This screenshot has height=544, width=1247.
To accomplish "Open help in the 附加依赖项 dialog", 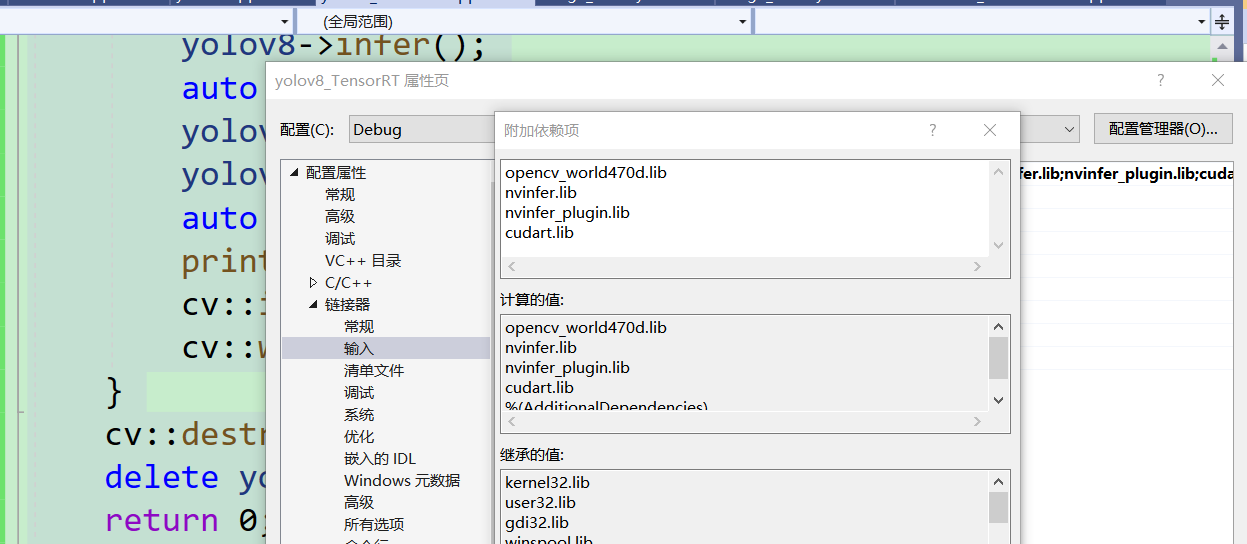I will click(932, 130).
